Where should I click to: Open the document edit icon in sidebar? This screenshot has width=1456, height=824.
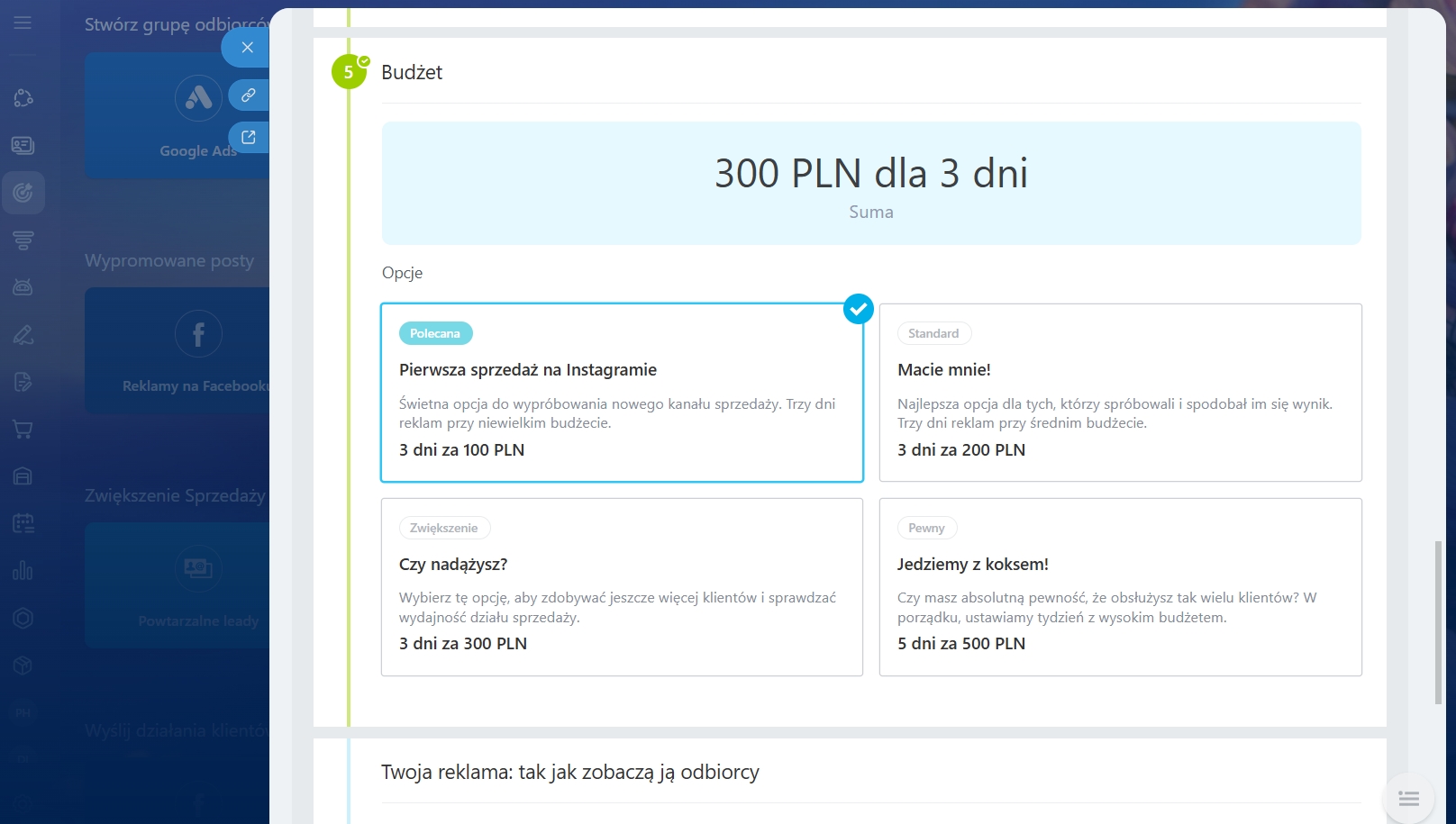click(x=23, y=382)
